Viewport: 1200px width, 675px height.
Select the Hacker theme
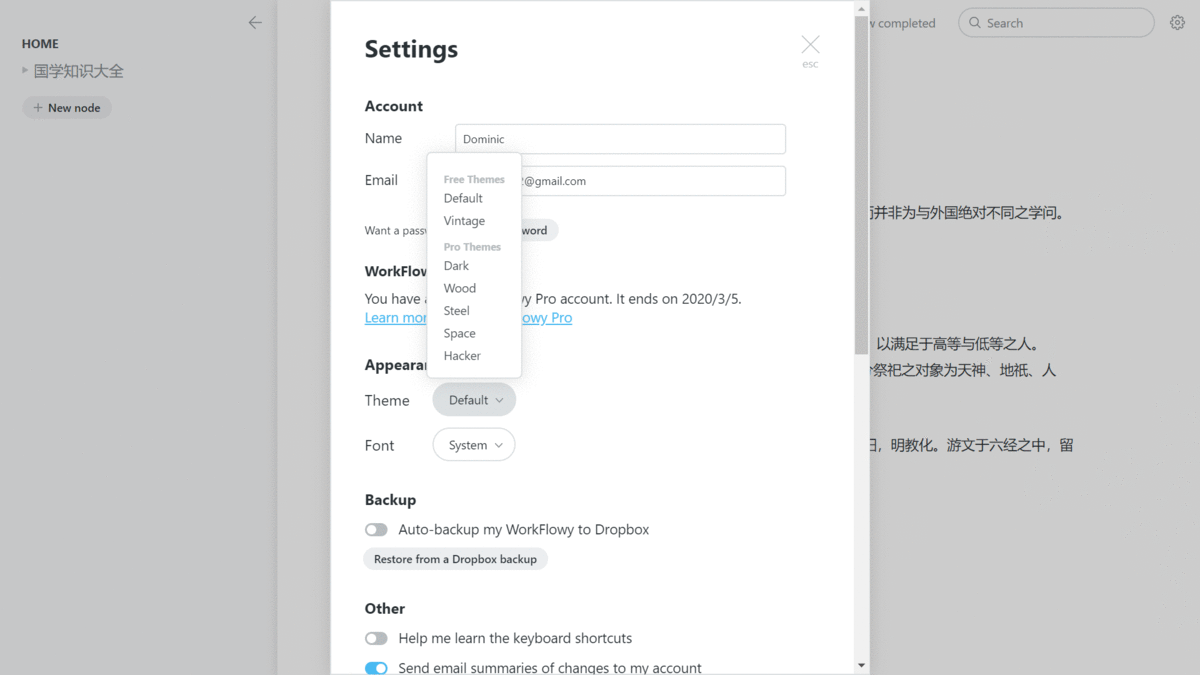(461, 355)
